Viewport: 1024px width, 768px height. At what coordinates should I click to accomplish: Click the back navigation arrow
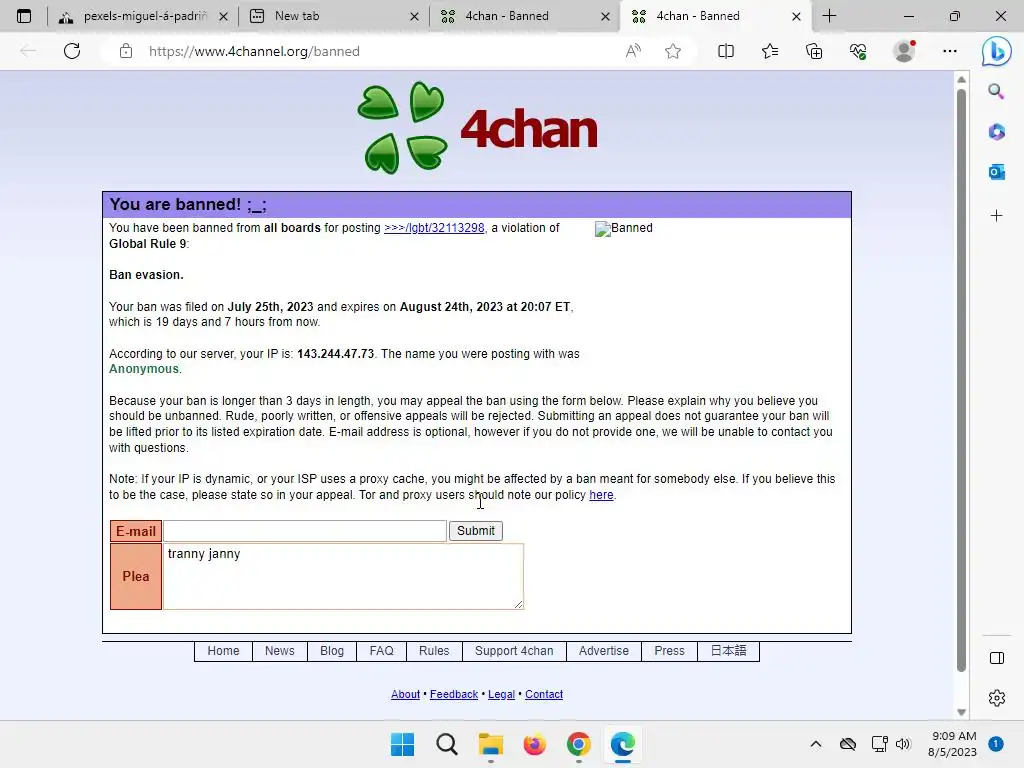[x=28, y=51]
